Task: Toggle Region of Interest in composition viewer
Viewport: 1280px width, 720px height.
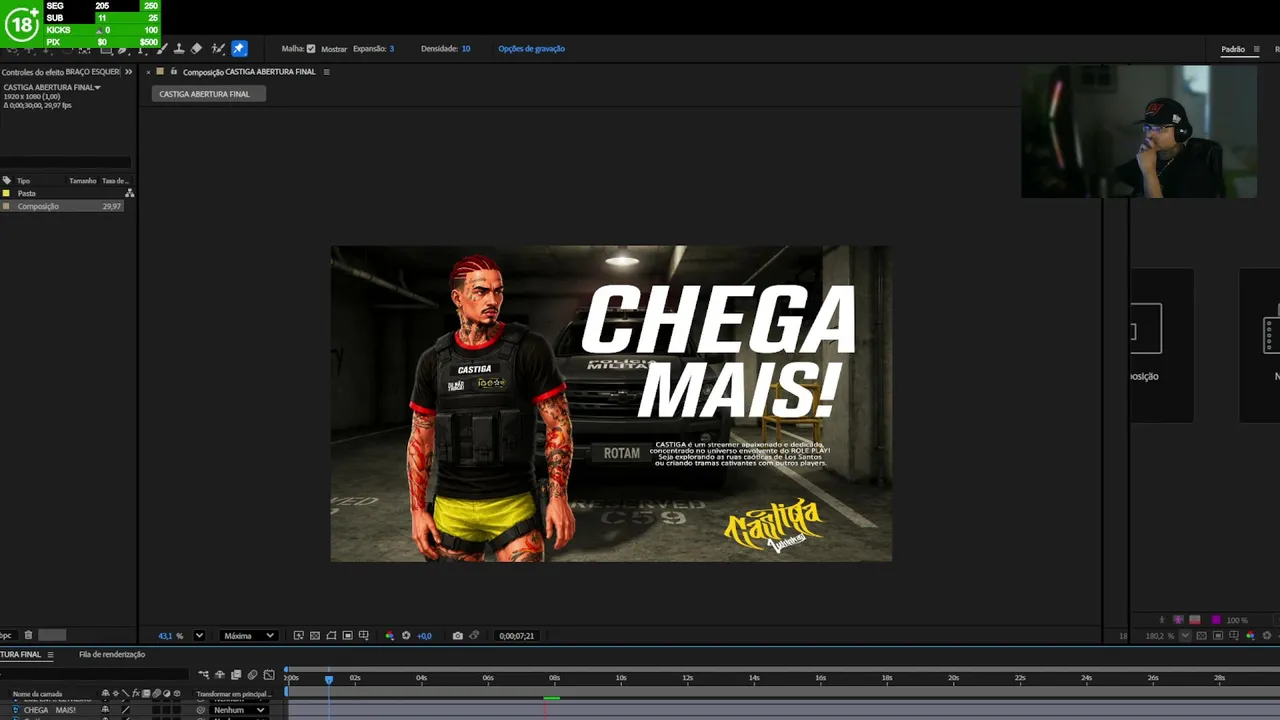Action: pyautogui.click(x=348, y=636)
